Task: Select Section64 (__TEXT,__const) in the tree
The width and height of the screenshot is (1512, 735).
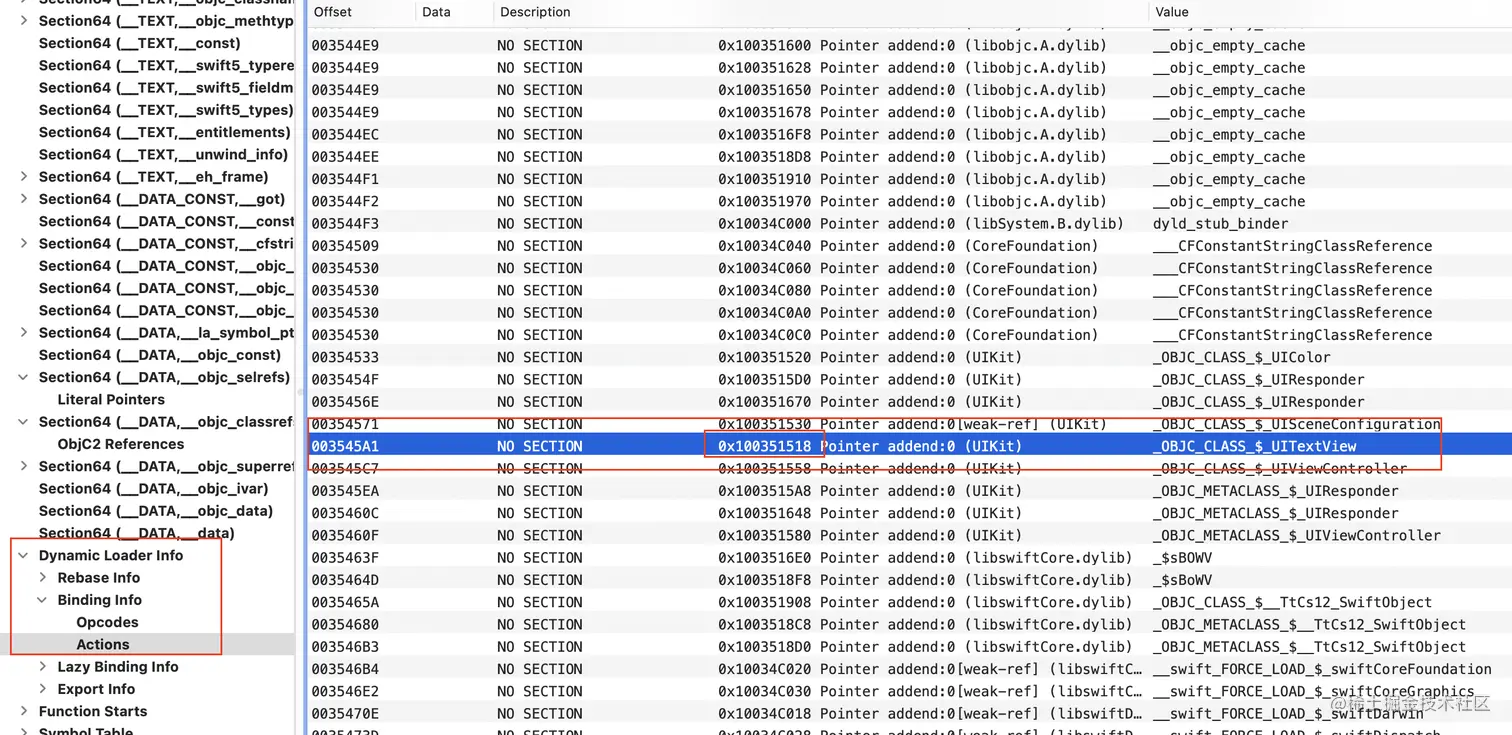Action: click(x=139, y=43)
